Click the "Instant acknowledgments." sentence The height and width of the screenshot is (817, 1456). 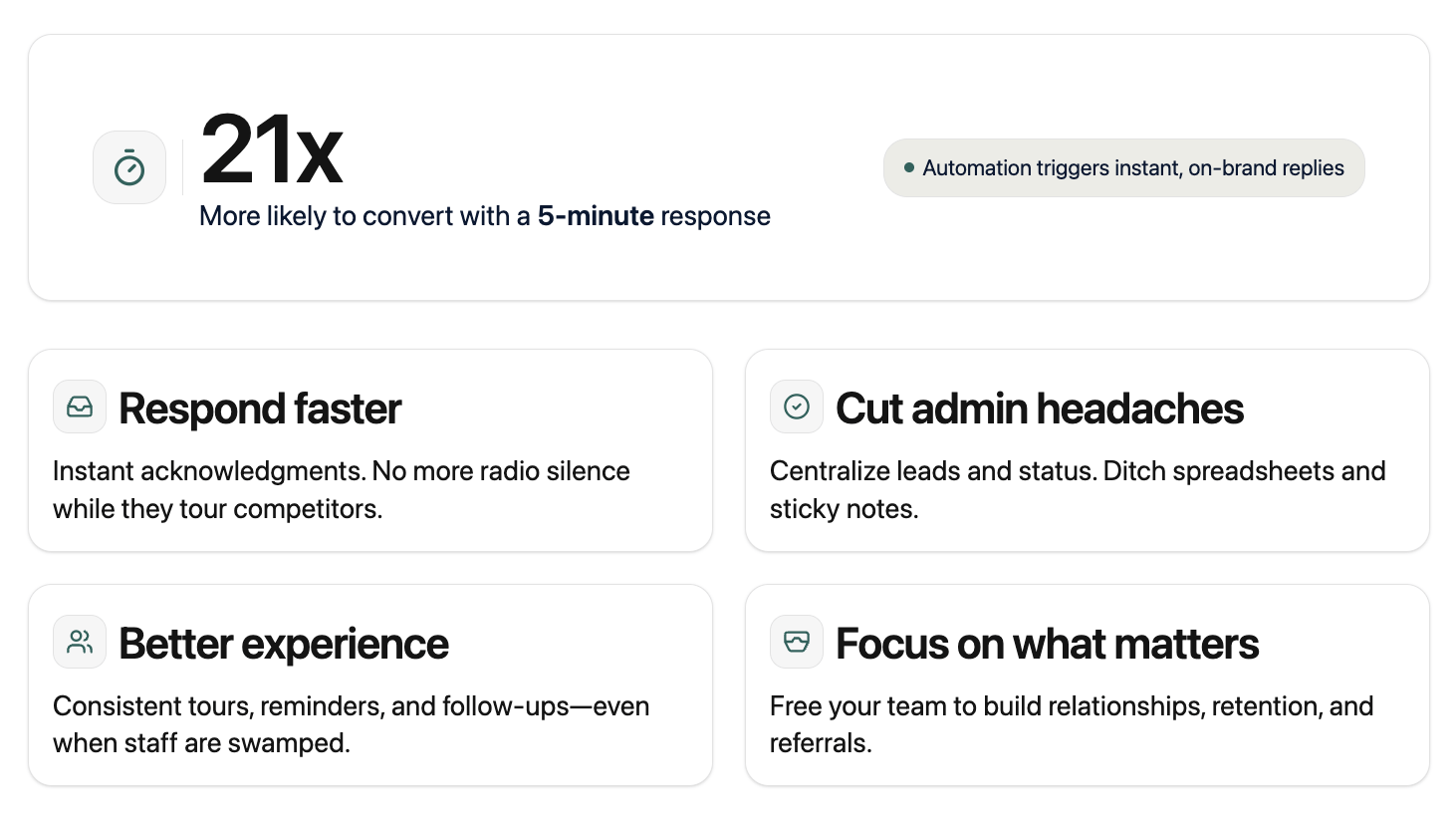pos(208,471)
